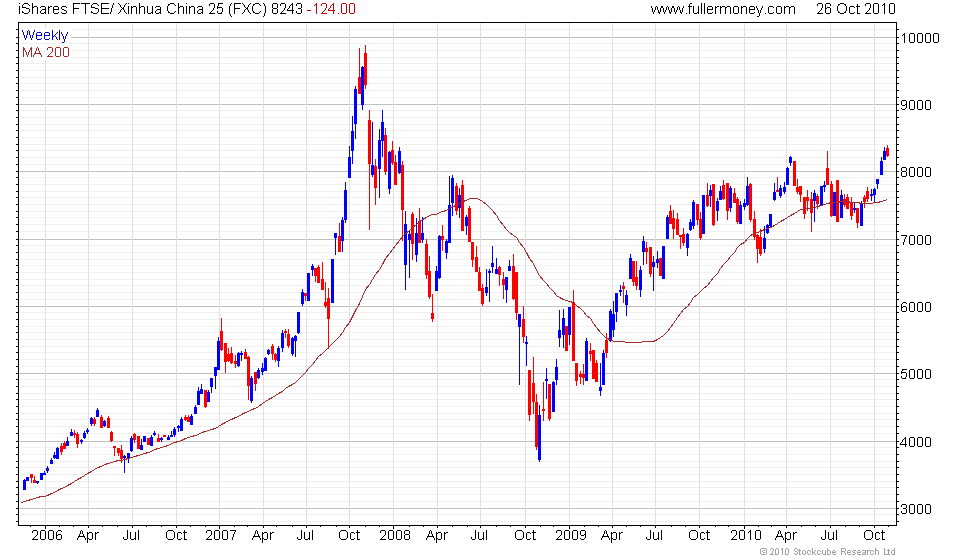Screen dimensions: 980x560
Task: Click the Oct label just before 2010
Action: 699,536
